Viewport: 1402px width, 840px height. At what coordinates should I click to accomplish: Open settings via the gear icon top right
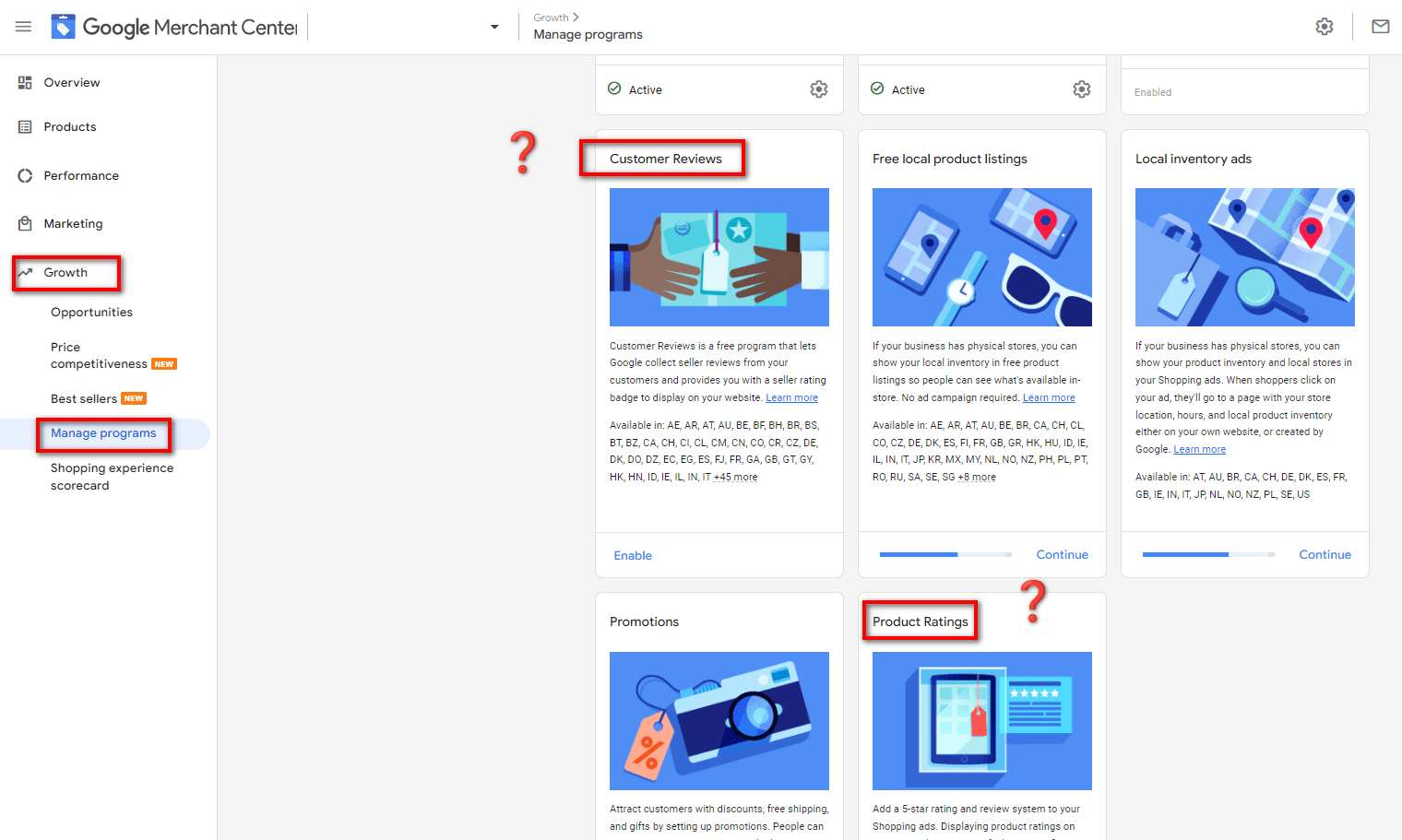point(1325,27)
